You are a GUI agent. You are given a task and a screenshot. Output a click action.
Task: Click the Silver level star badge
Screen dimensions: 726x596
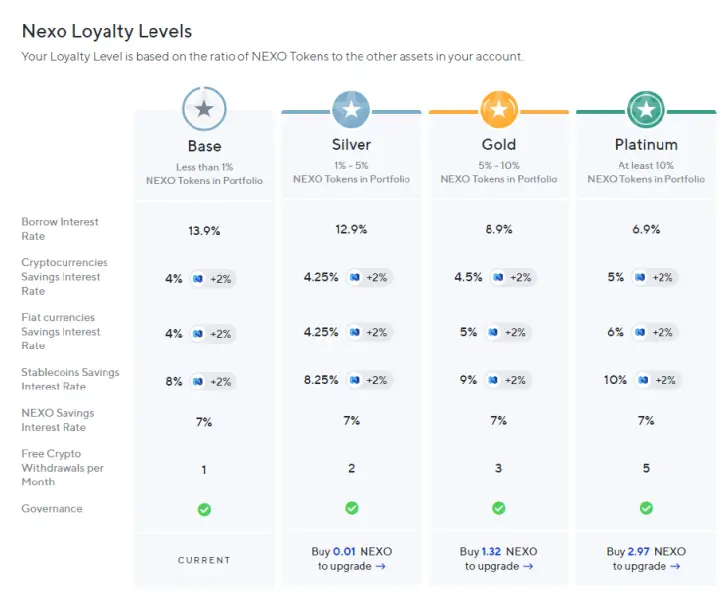click(351, 110)
